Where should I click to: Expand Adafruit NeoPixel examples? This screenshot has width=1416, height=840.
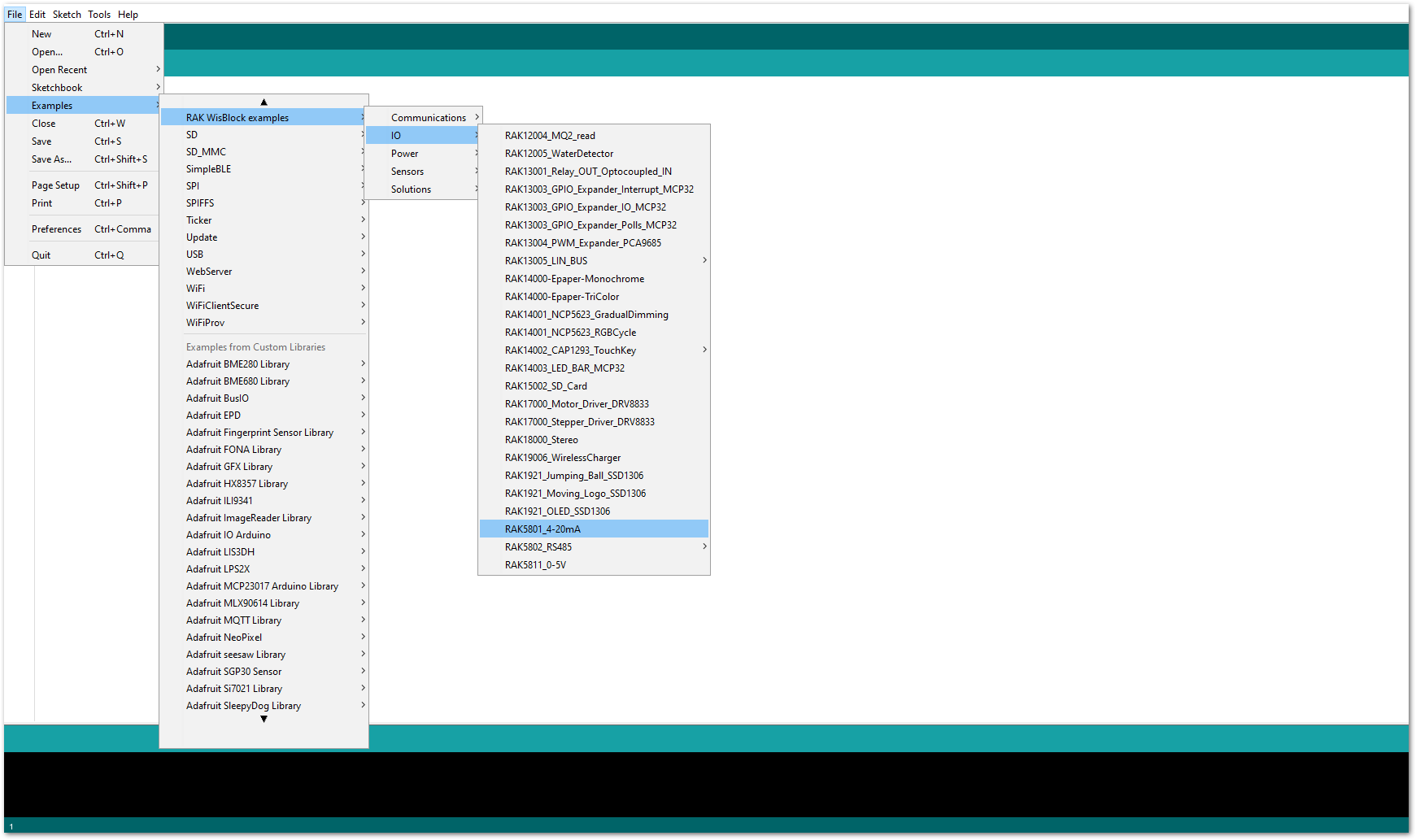264,638
